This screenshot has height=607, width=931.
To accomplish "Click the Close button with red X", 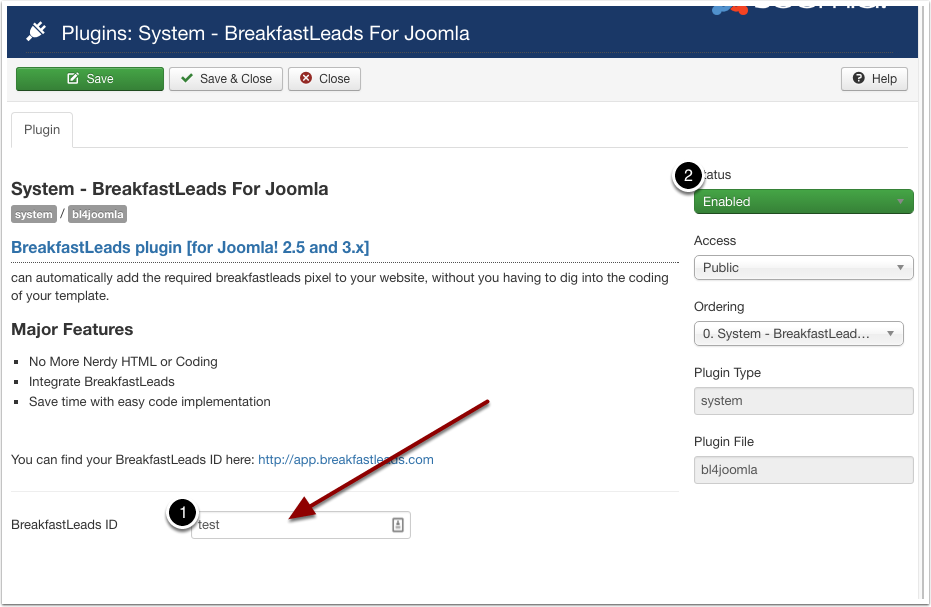I will [x=324, y=79].
